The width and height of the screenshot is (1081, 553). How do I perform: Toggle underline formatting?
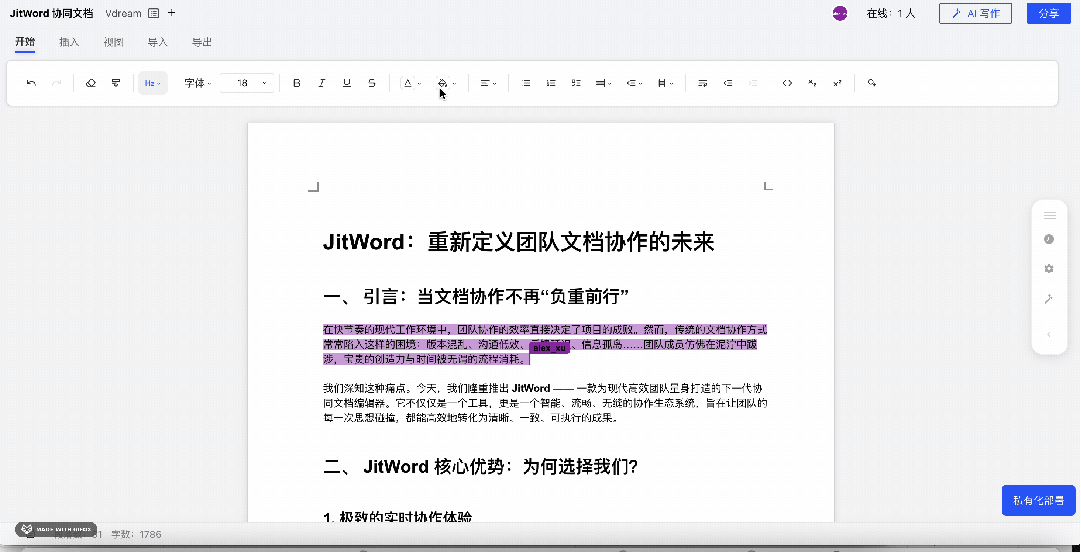347,83
